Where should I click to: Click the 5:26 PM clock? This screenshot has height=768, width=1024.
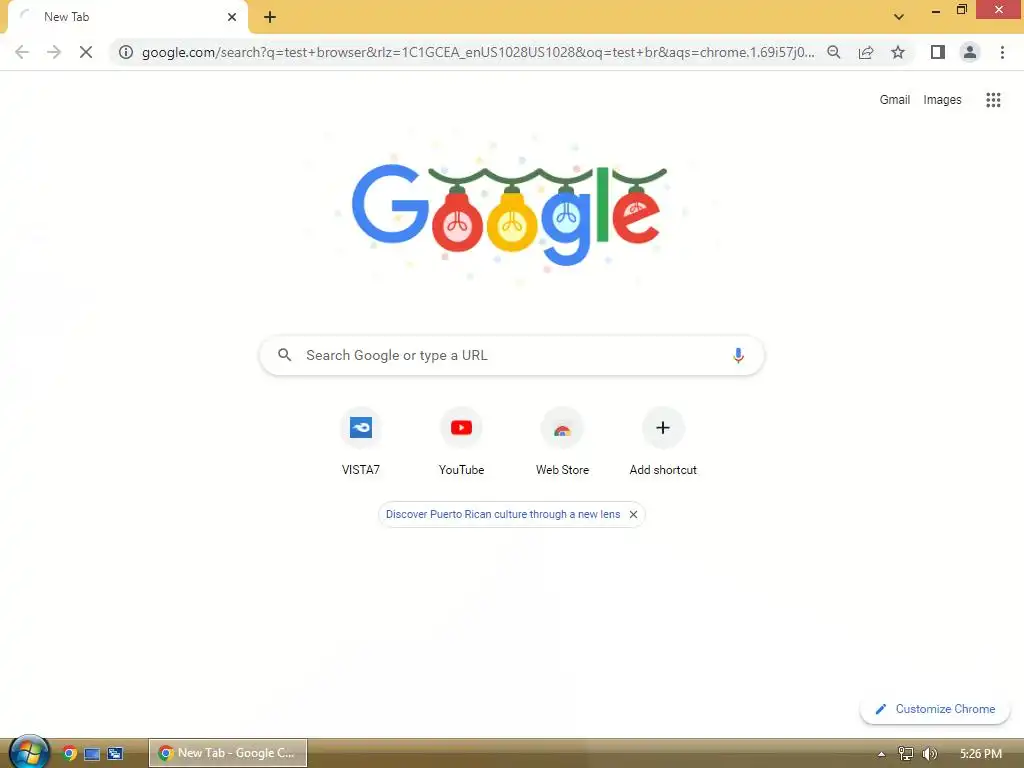pyautogui.click(x=980, y=754)
